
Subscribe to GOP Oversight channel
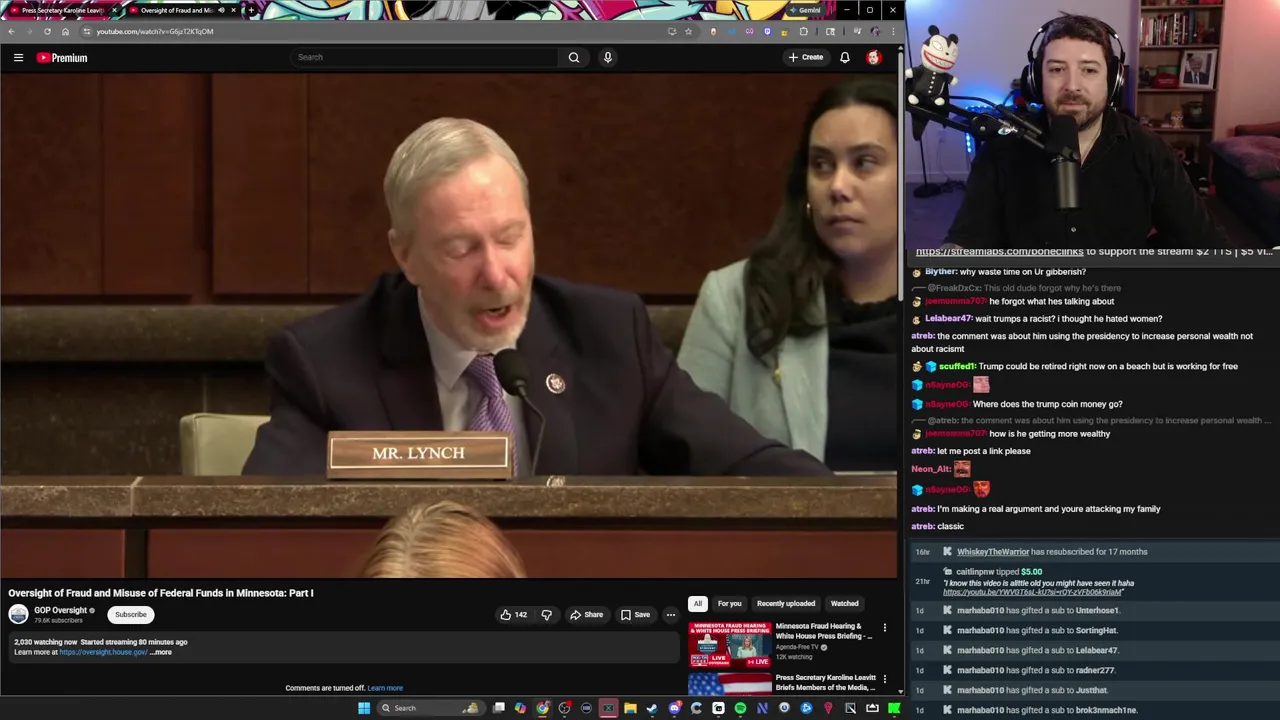(x=130, y=614)
